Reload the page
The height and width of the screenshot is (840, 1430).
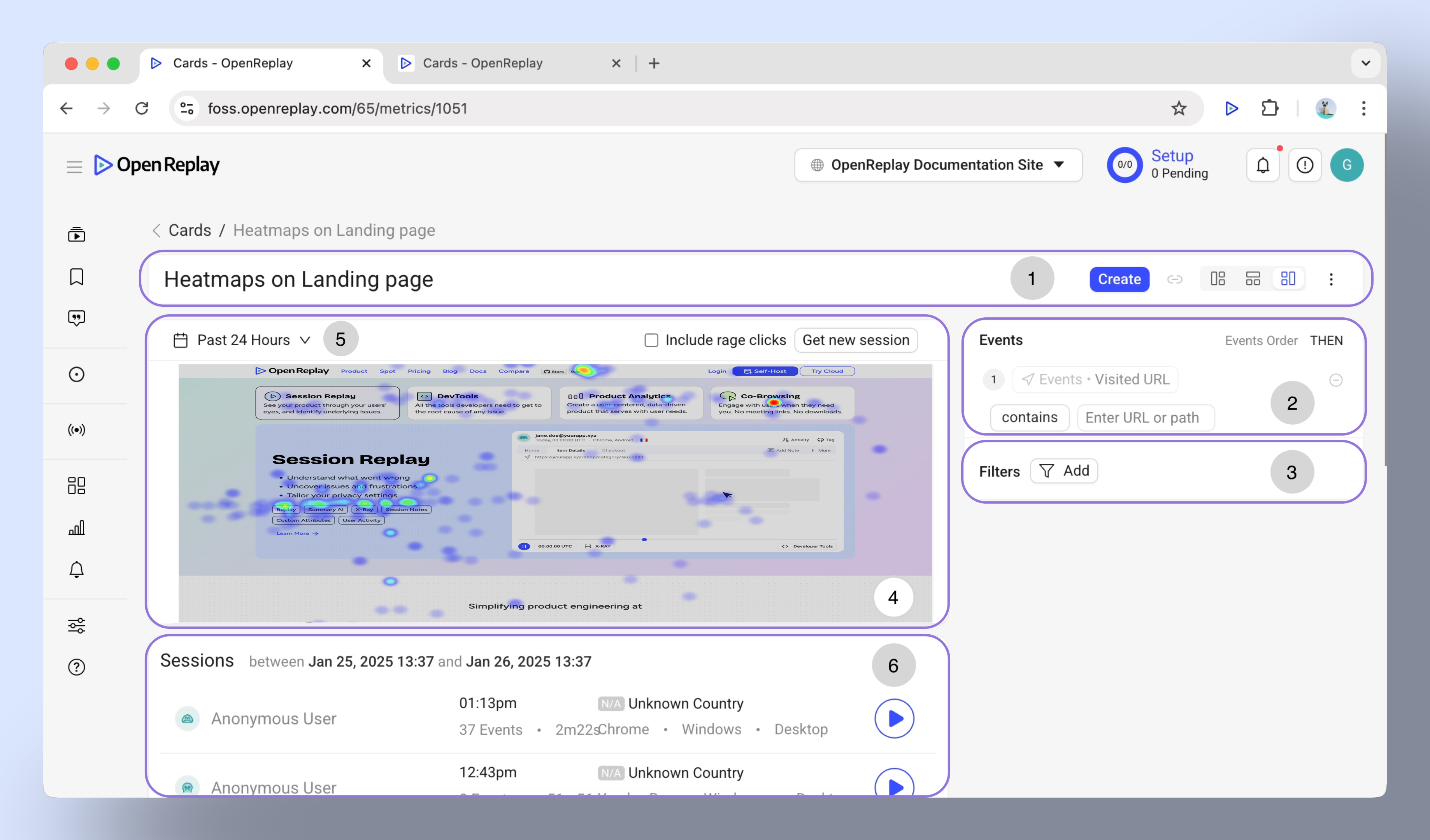coord(142,108)
